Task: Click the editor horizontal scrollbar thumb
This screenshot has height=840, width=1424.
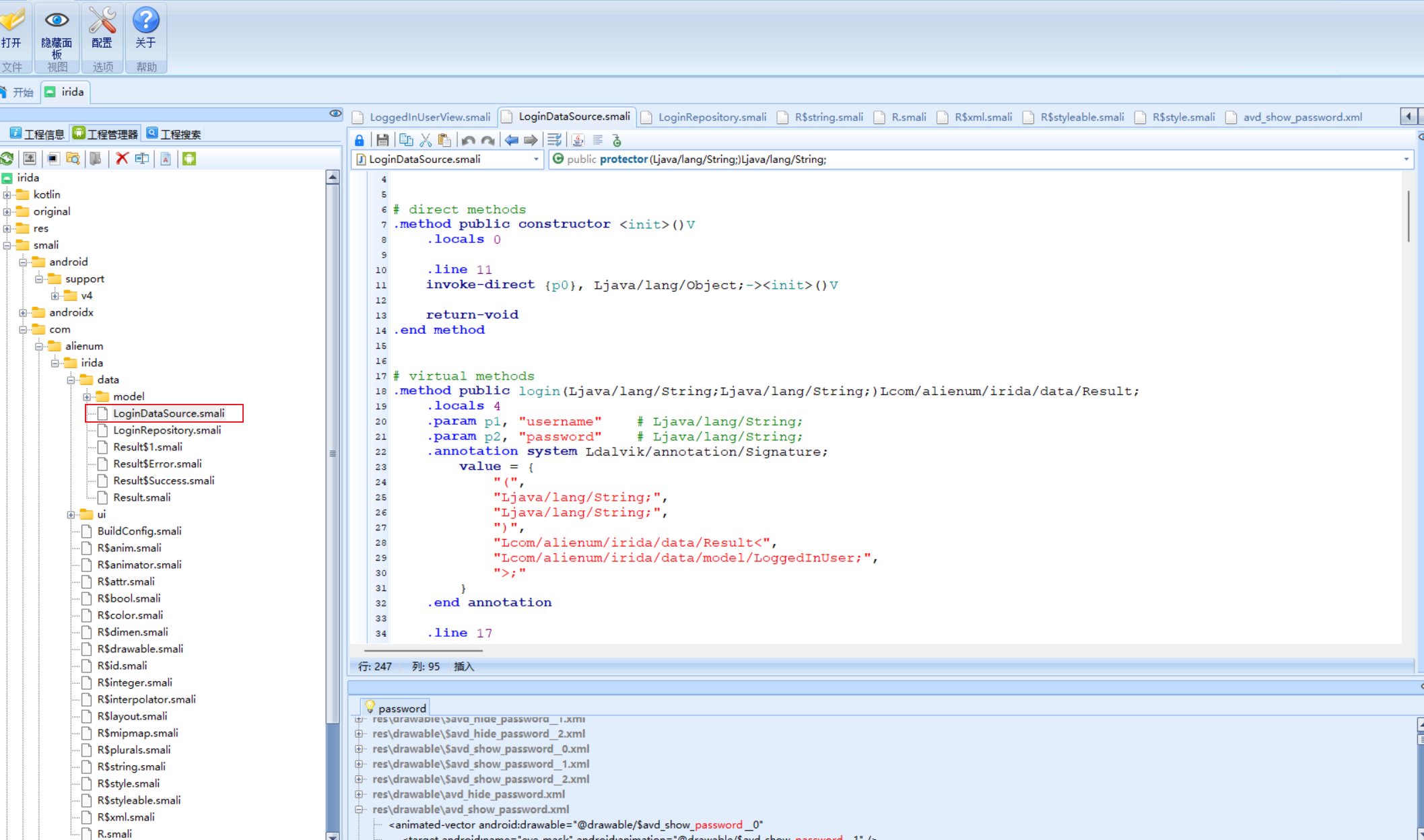Action: coord(423,651)
